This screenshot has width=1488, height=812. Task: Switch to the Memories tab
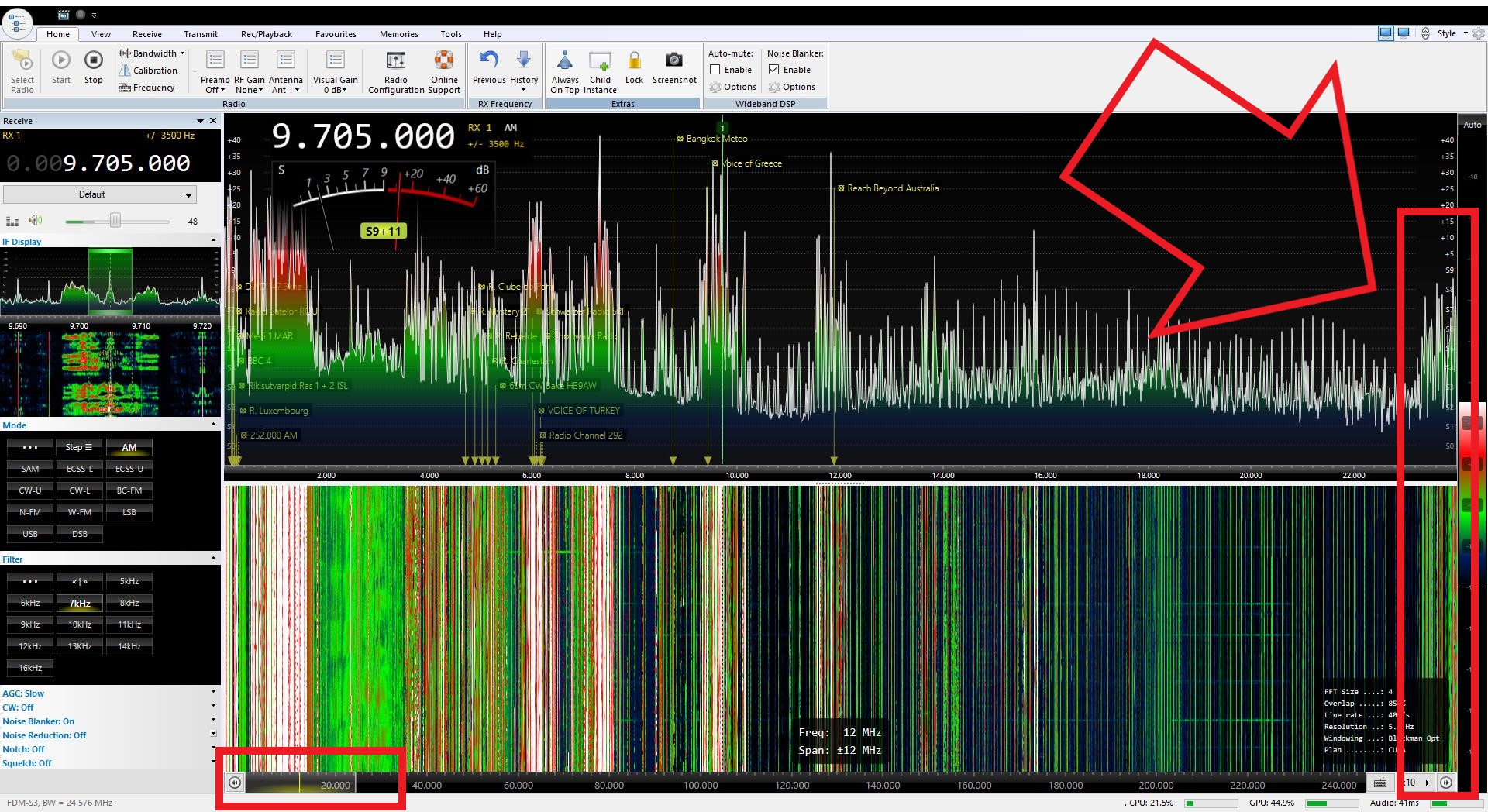coord(398,34)
